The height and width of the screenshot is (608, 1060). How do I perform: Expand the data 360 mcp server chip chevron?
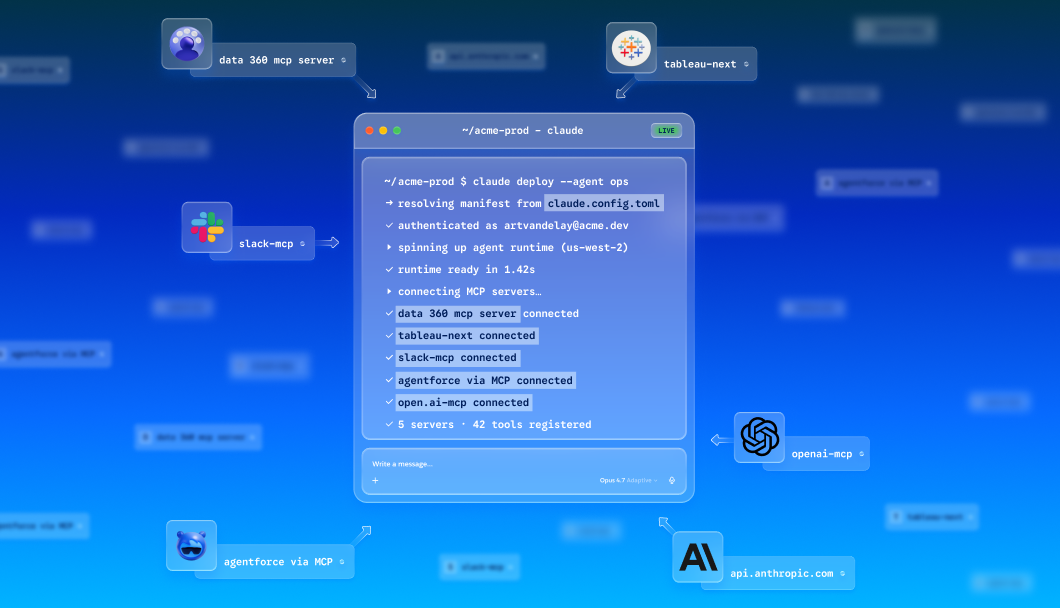[x=343, y=60]
